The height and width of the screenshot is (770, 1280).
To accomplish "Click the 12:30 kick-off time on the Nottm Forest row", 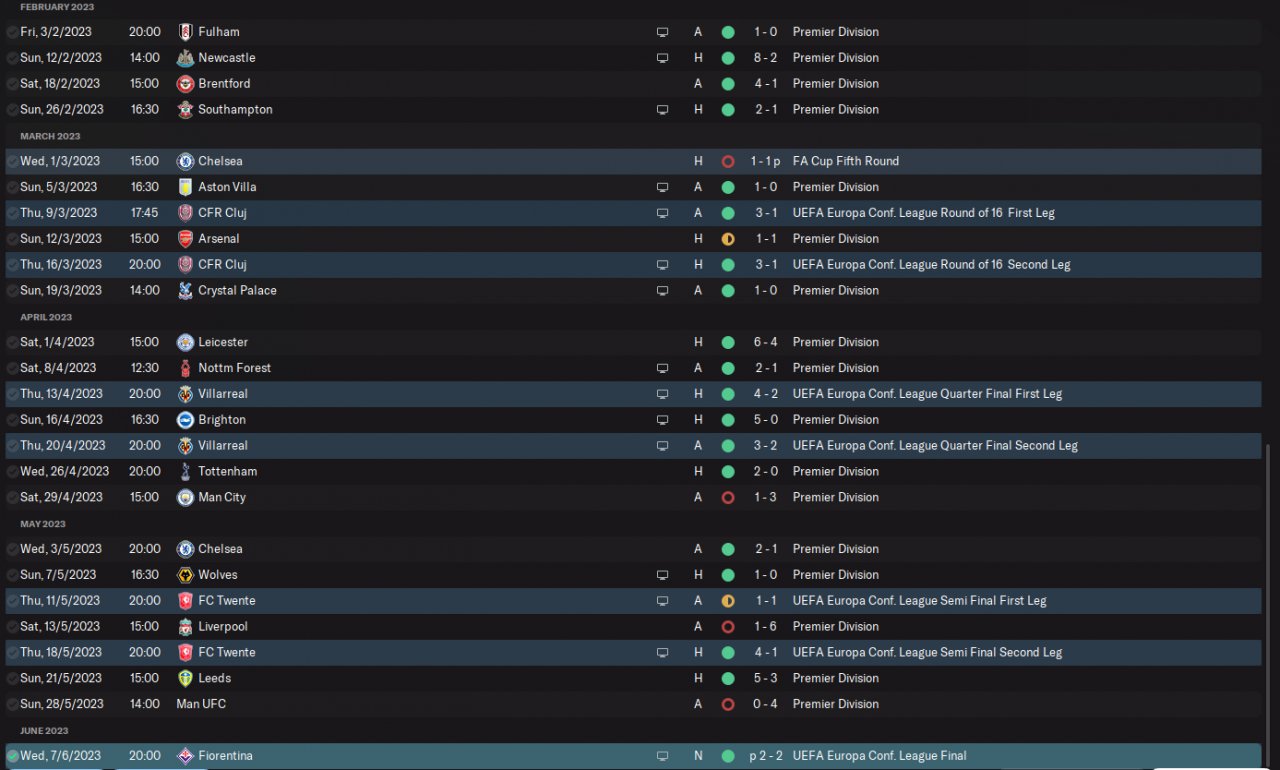I will click(144, 368).
